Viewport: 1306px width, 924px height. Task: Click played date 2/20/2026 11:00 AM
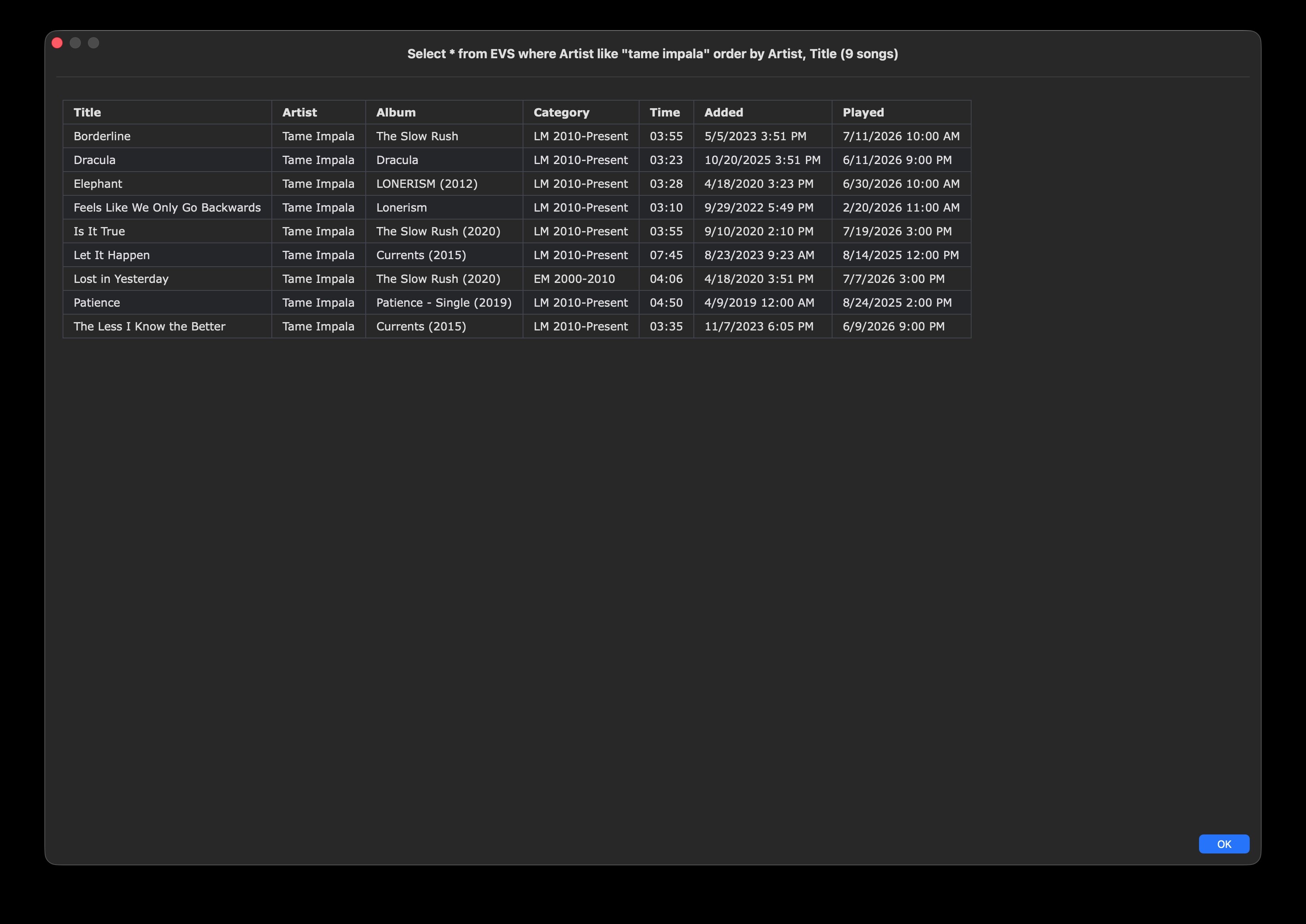click(901, 208)
